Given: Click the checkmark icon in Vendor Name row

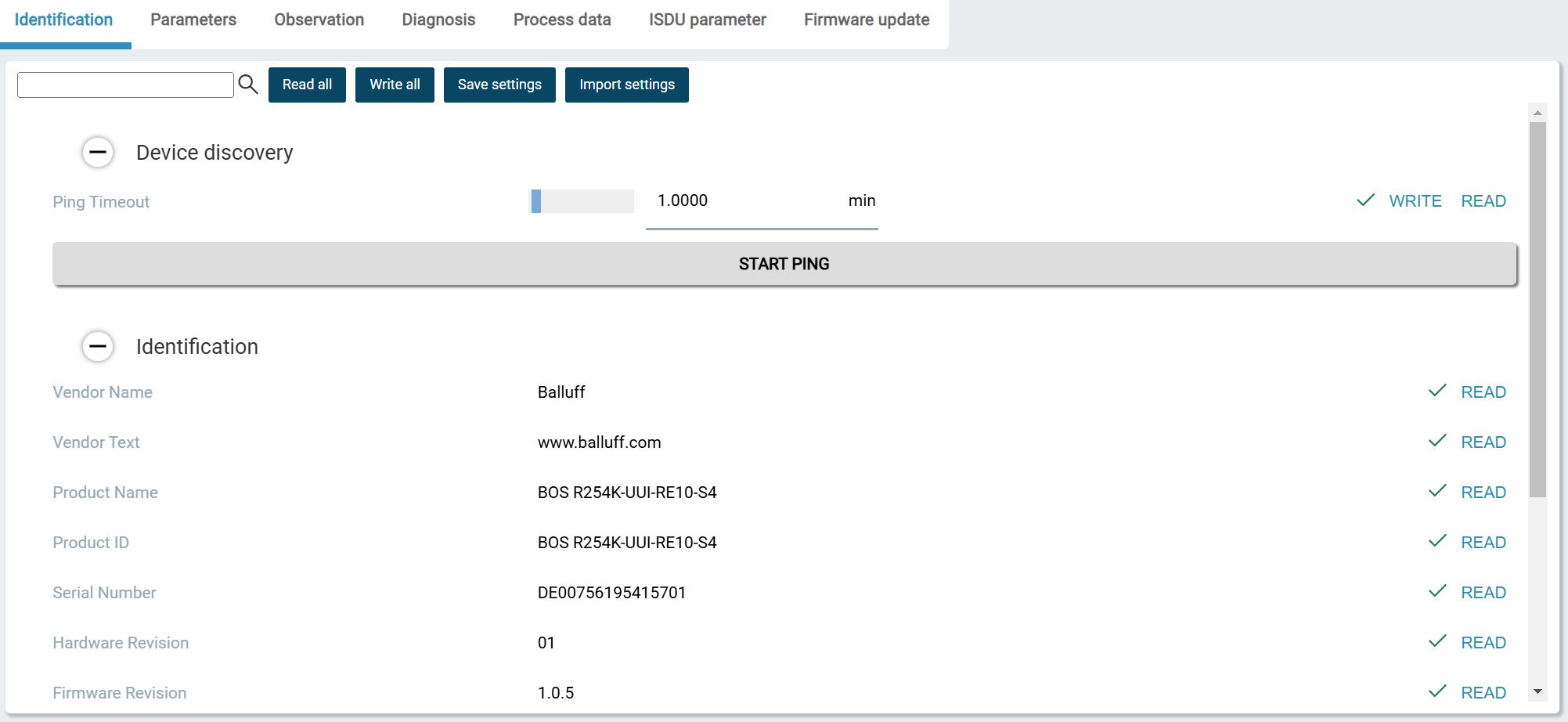Looking at the screenshot, I should coord(1437,391).
